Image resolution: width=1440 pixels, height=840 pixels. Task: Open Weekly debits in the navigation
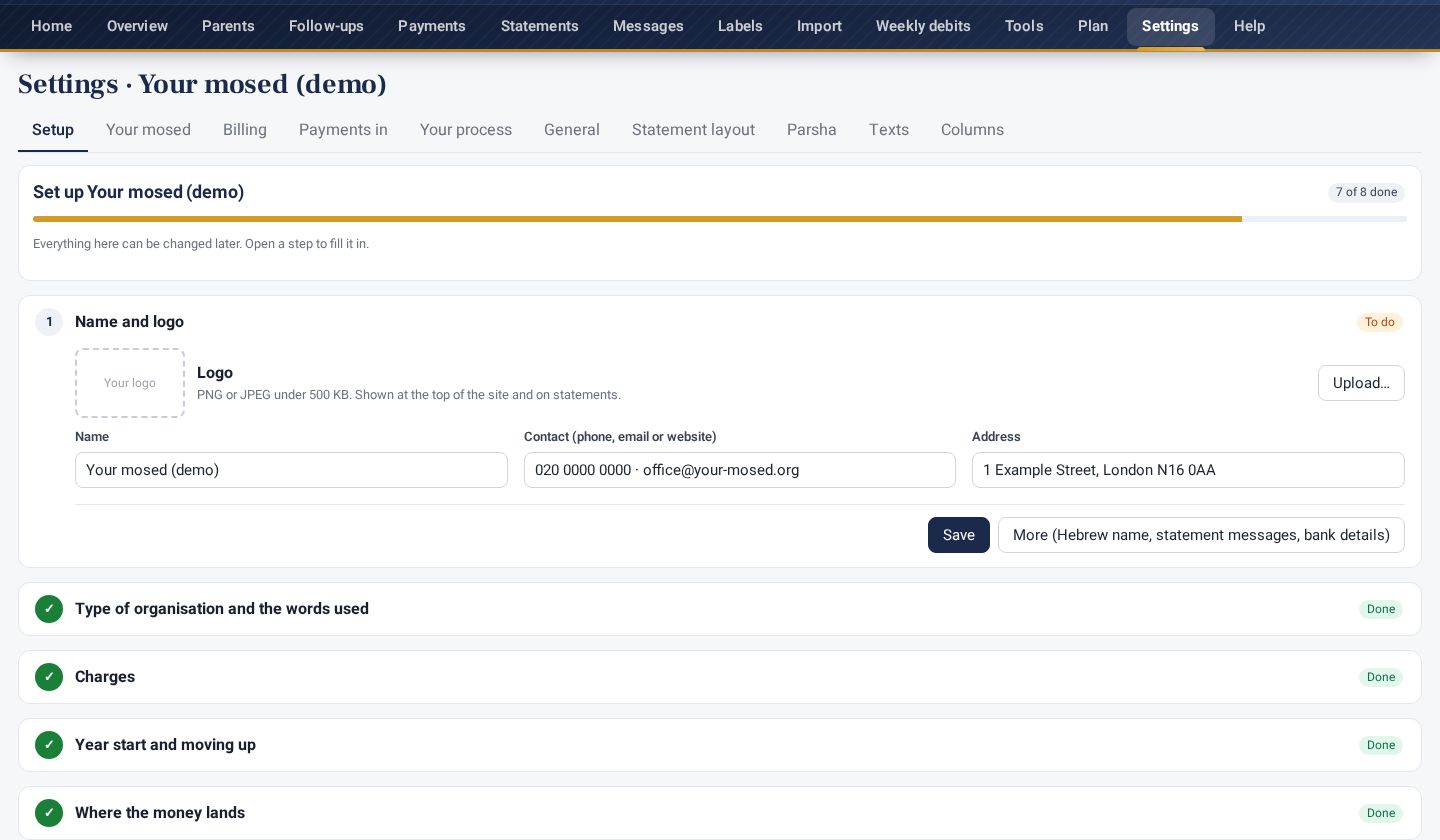pos(923,26)
